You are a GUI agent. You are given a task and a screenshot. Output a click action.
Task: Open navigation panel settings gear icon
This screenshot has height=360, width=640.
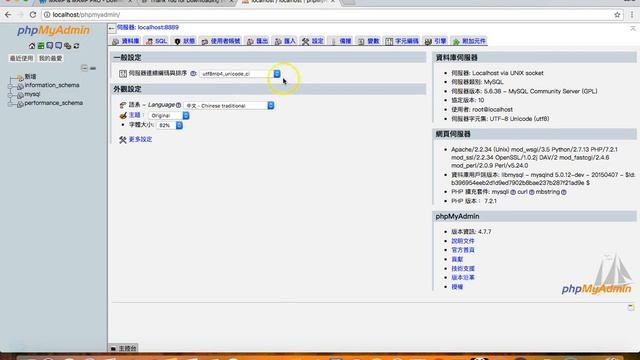tap(67, 46)
